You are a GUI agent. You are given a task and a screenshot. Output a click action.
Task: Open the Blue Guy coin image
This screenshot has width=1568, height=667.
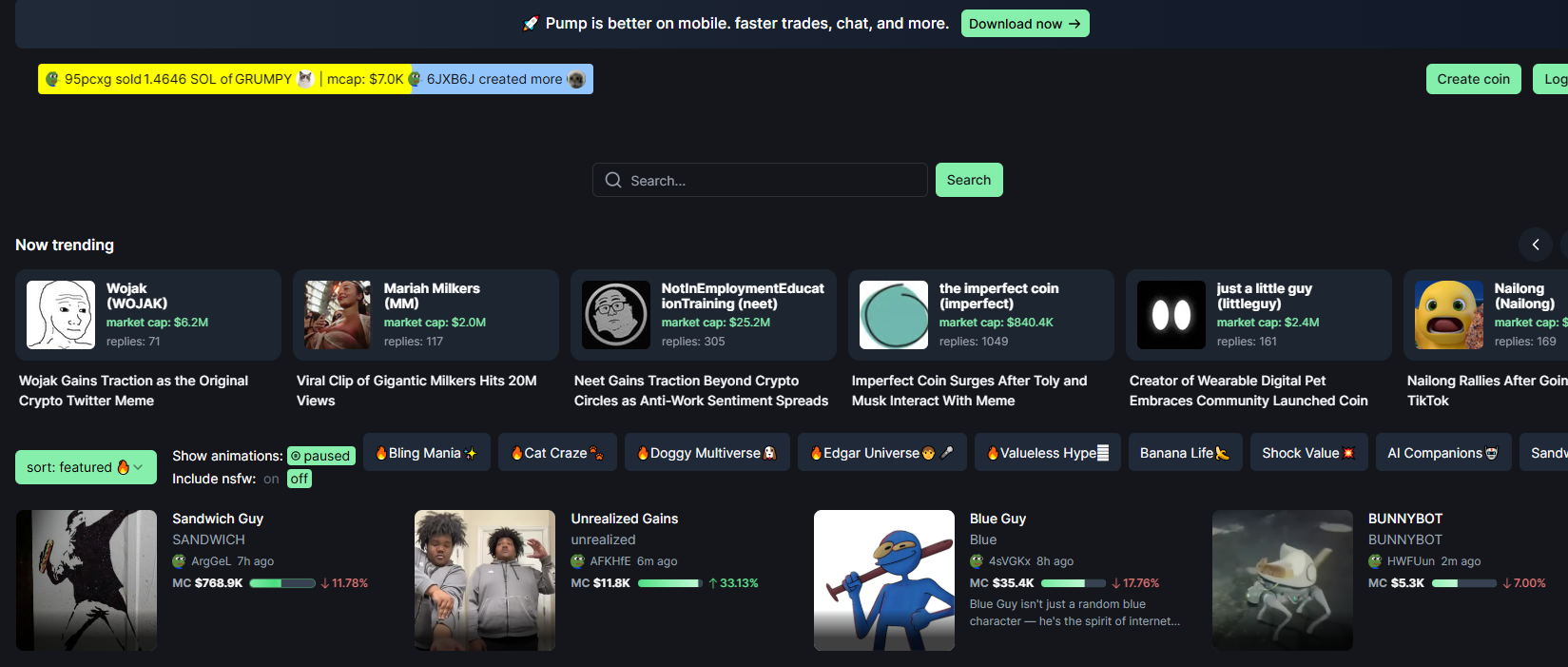coord(884,580)
